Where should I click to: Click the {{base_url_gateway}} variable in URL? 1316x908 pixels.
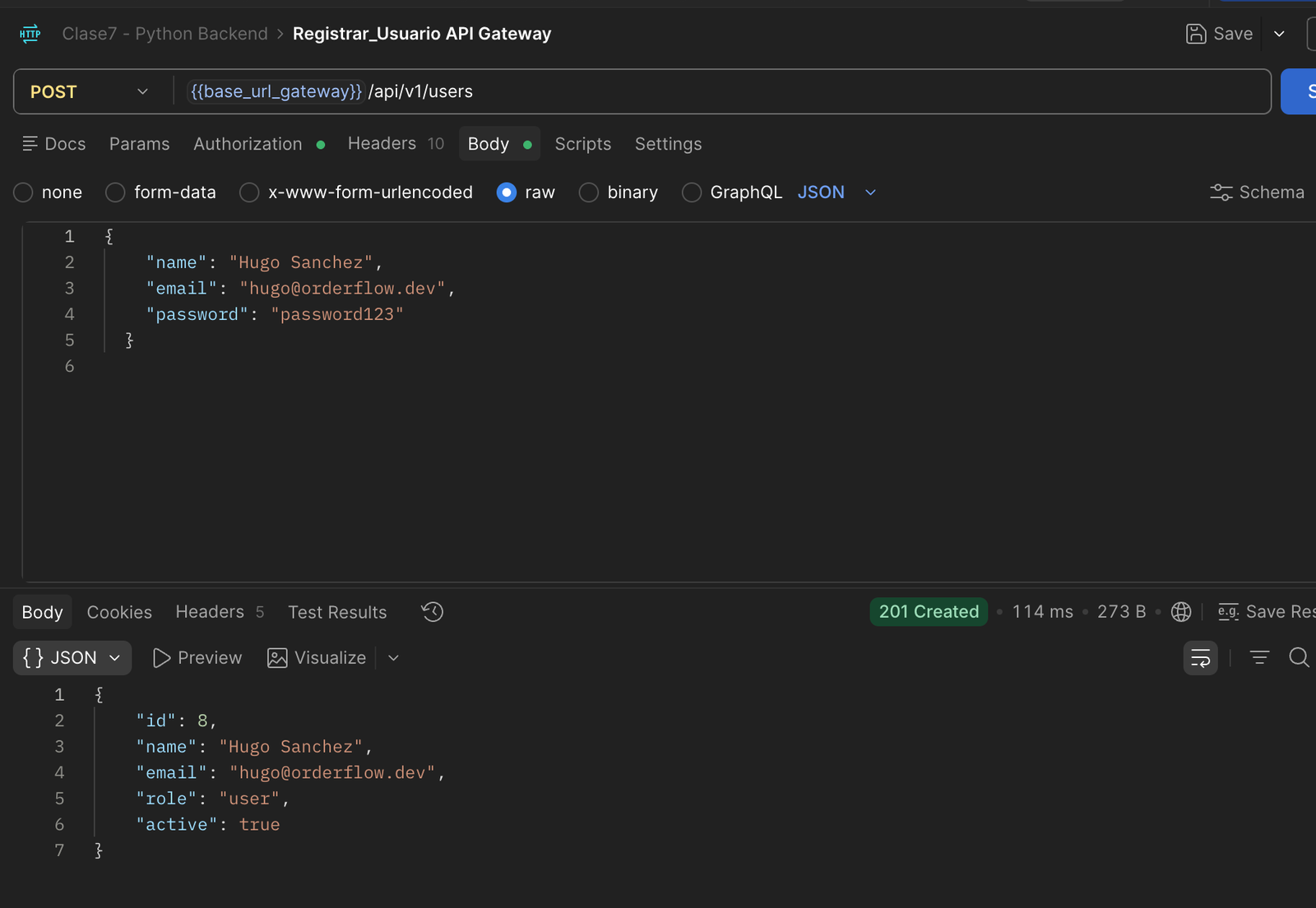point(276,91)
